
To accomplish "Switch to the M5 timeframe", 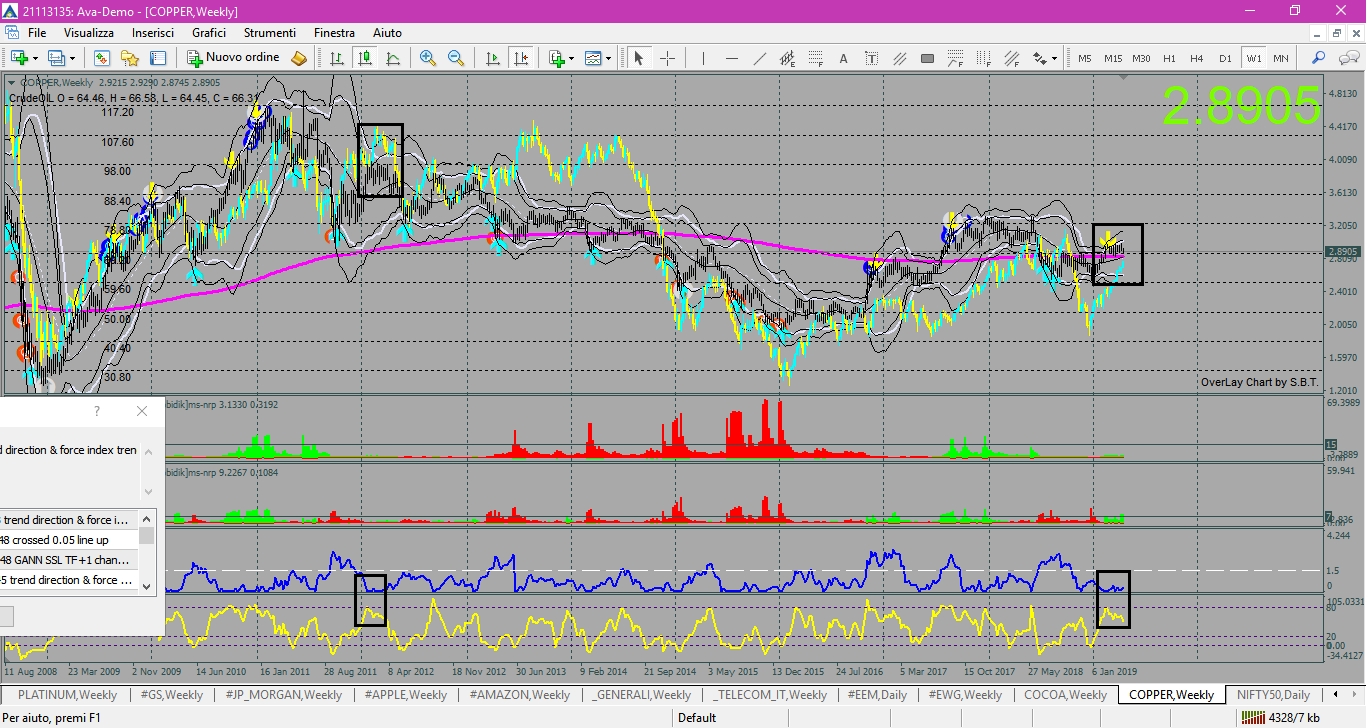I will [1085, 58].
